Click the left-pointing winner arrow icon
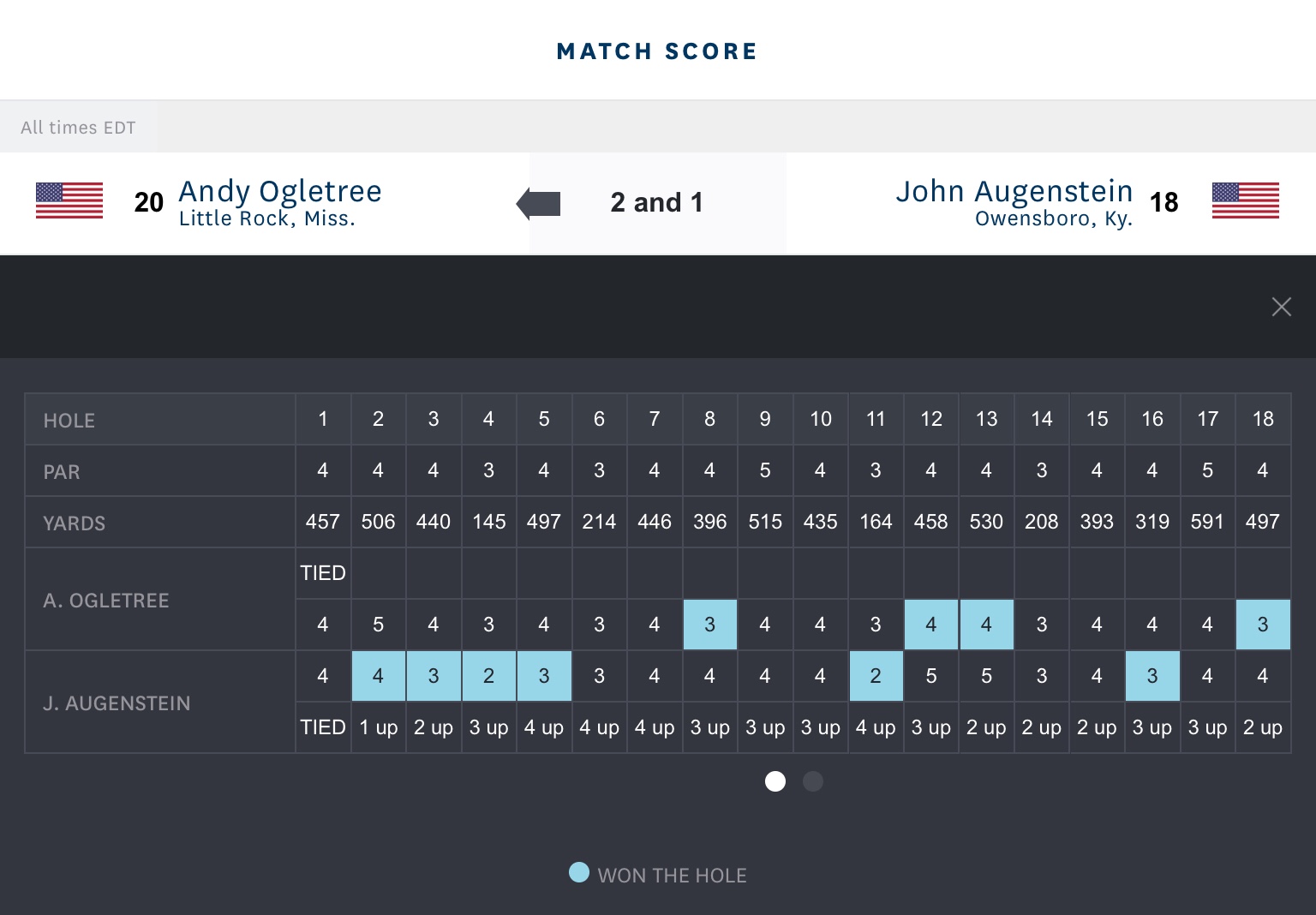The height and width of the screenshot is (915, 1316). tap(539, 204)
